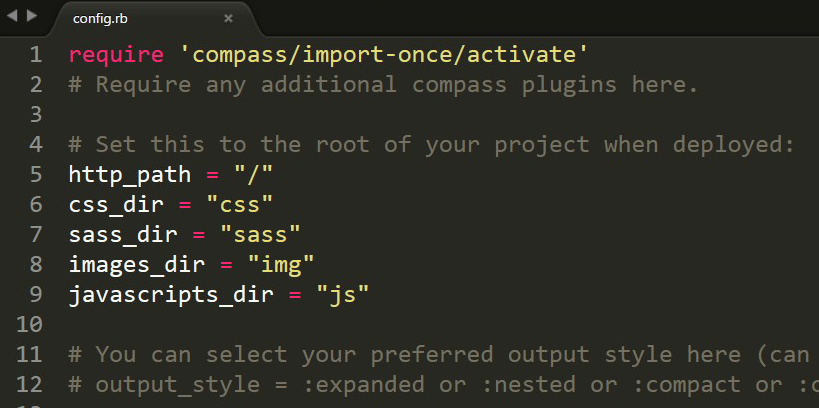The image size is (819, 408).
Task: Click the sass_dir variable name
Action: point(122,234)
